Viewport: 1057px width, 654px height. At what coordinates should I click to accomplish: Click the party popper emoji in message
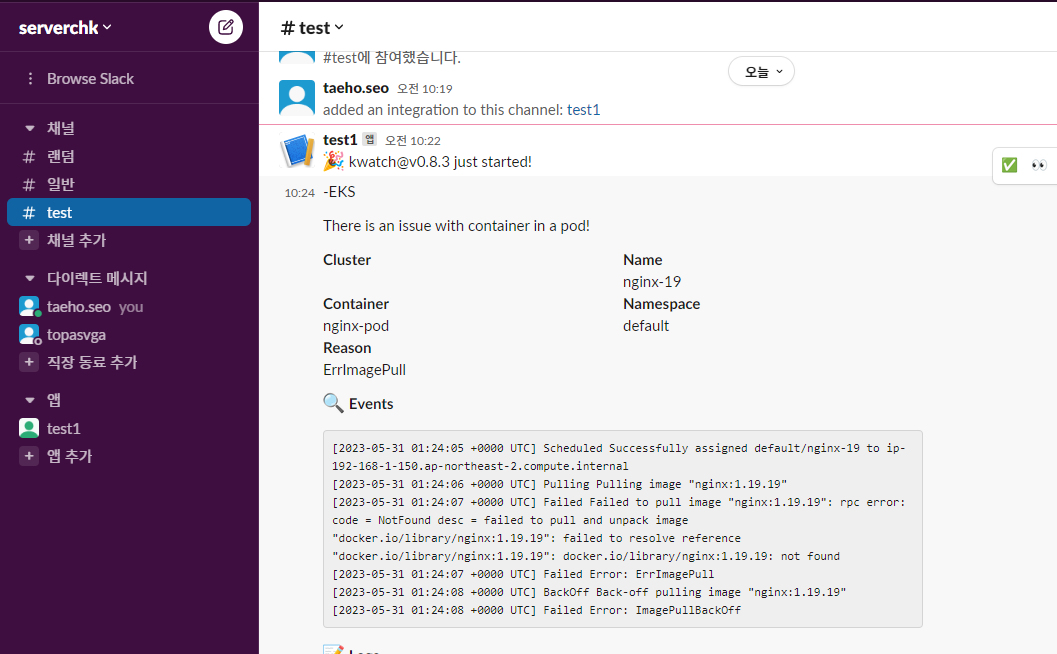click(333, 162)
